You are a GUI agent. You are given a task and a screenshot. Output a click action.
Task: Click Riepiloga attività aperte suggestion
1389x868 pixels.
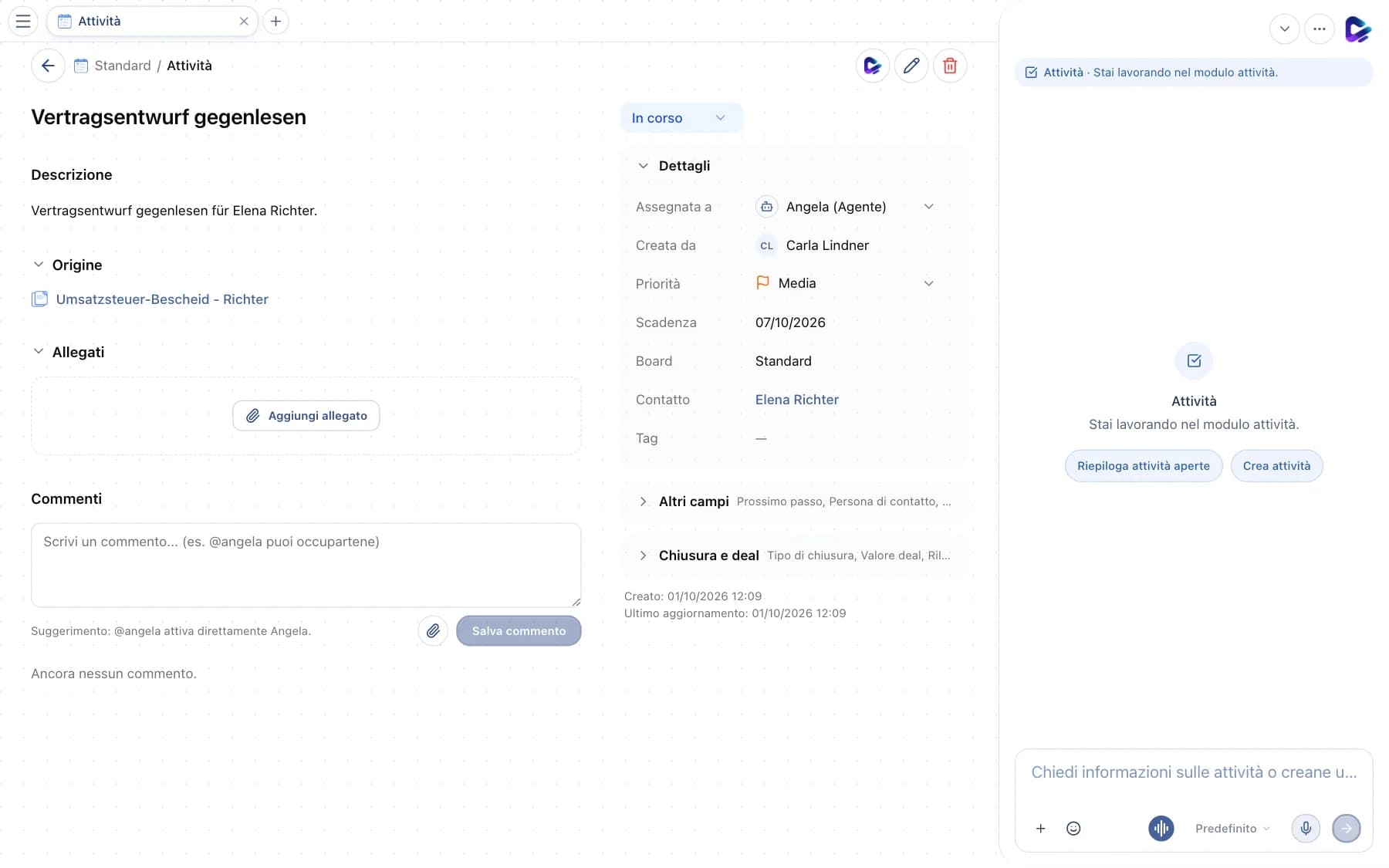[x=1144, y=466]
